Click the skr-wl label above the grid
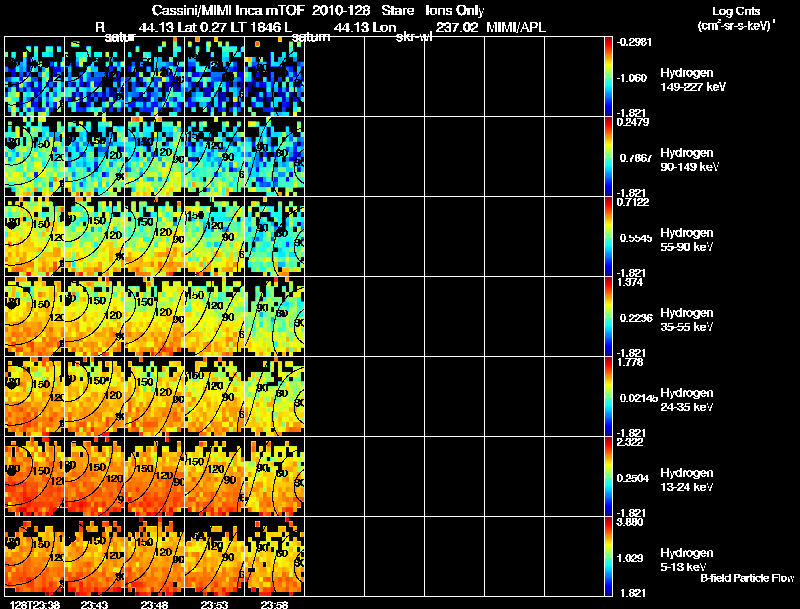Screen dimensions: 800x609 414,37
